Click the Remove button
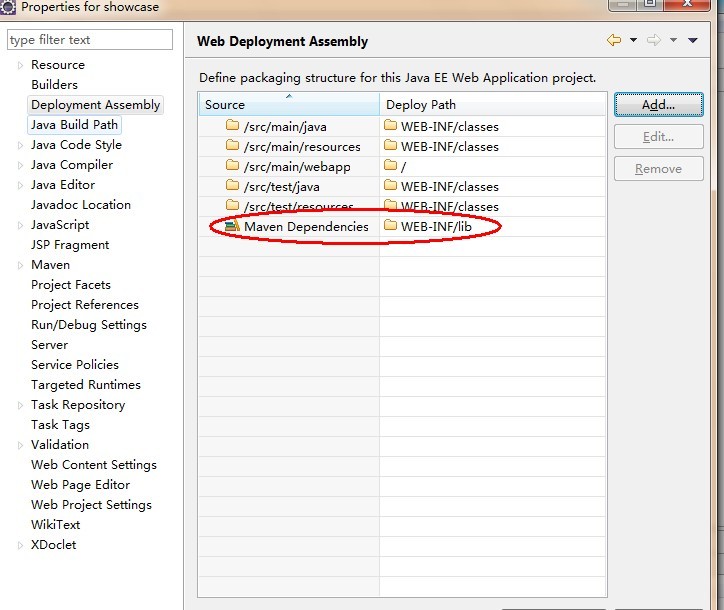724x610 pixels. pos(658,169)
